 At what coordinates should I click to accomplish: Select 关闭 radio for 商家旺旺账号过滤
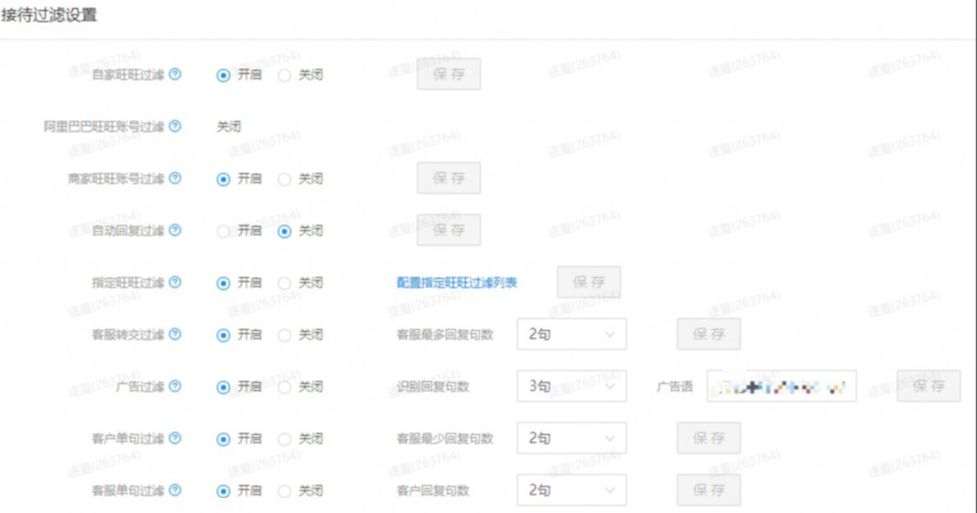tap(284, 180)
